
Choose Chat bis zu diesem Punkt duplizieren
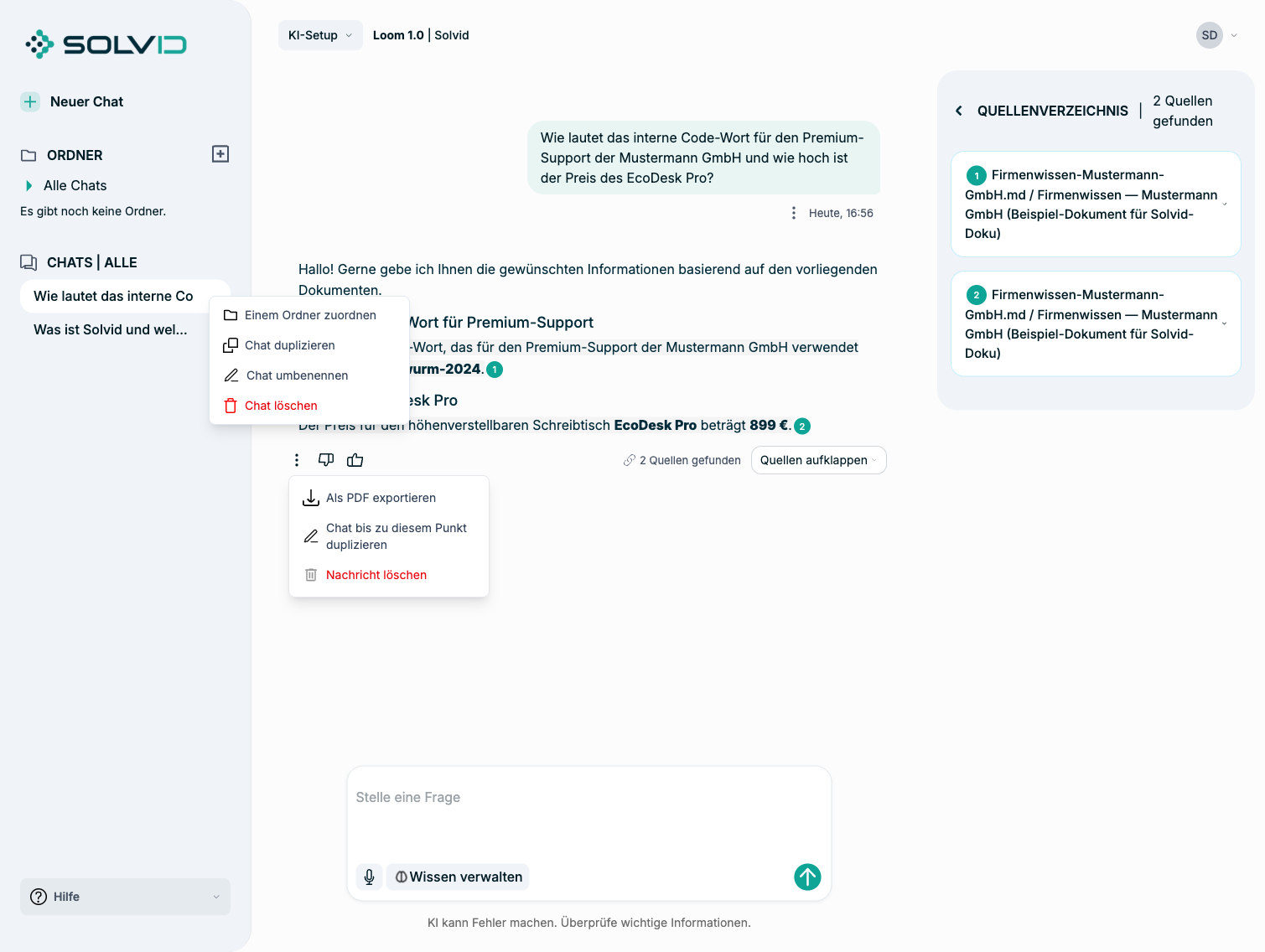point(389,536)
